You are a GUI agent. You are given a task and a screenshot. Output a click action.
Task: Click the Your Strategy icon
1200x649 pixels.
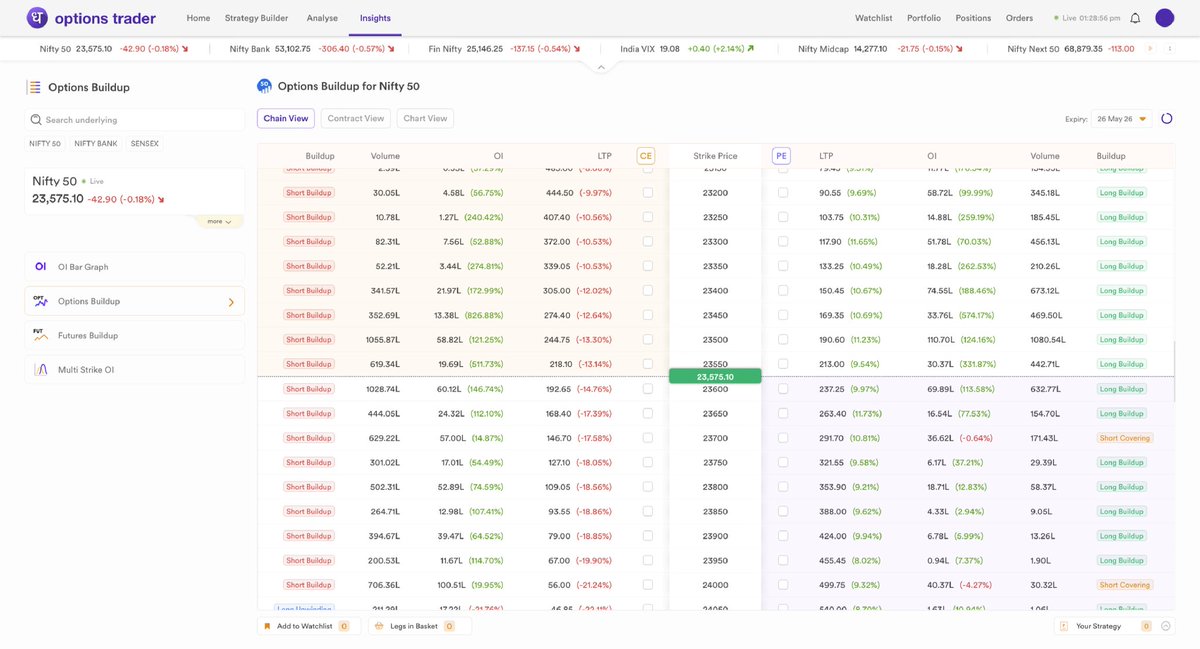[1063, 626]
